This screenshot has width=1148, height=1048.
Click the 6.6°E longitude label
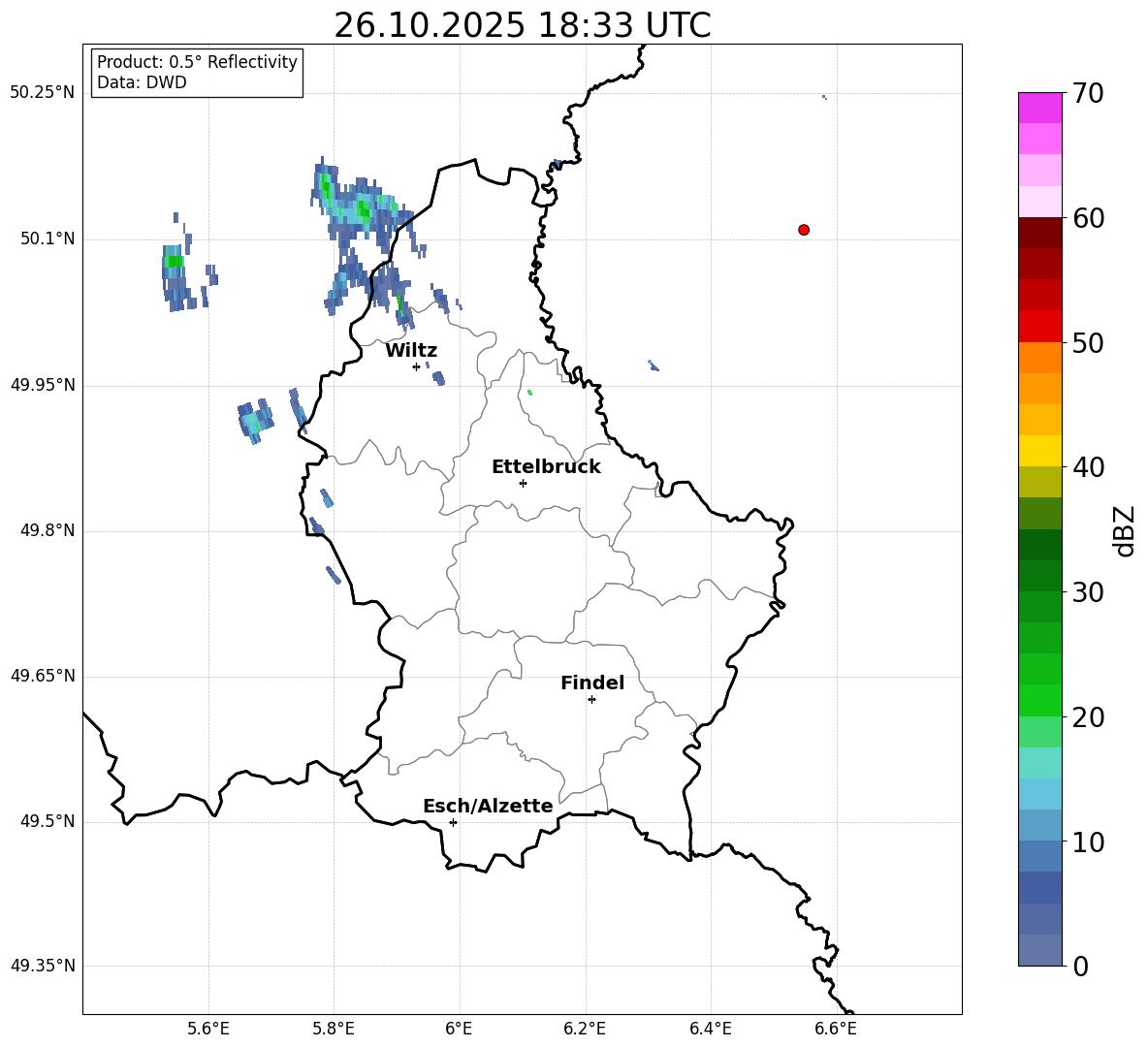836,1029
